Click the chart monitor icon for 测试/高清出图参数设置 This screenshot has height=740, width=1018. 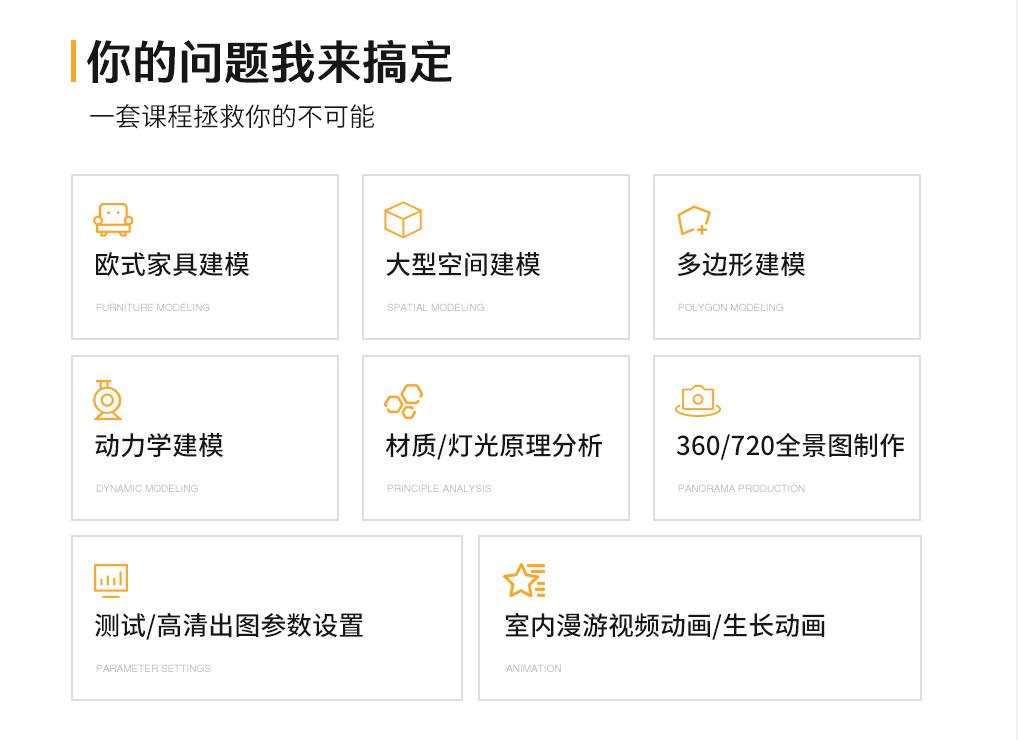pos(111,579)
